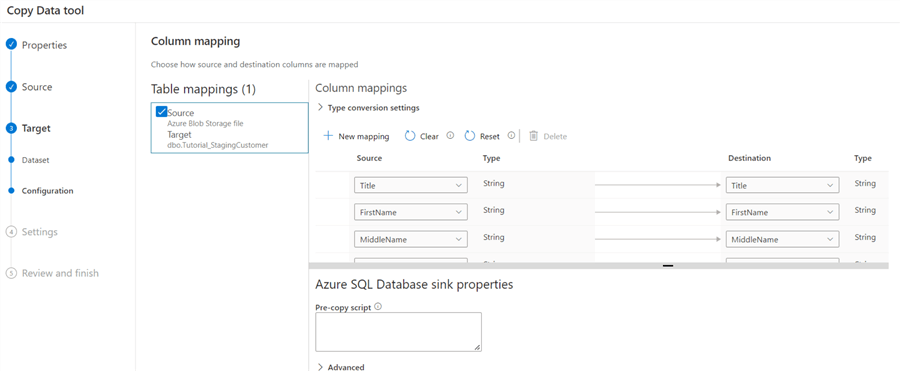This screenshot has width=900, height=371.
Task: Open the FirstName source column dropdown
Action: point(410,212)
